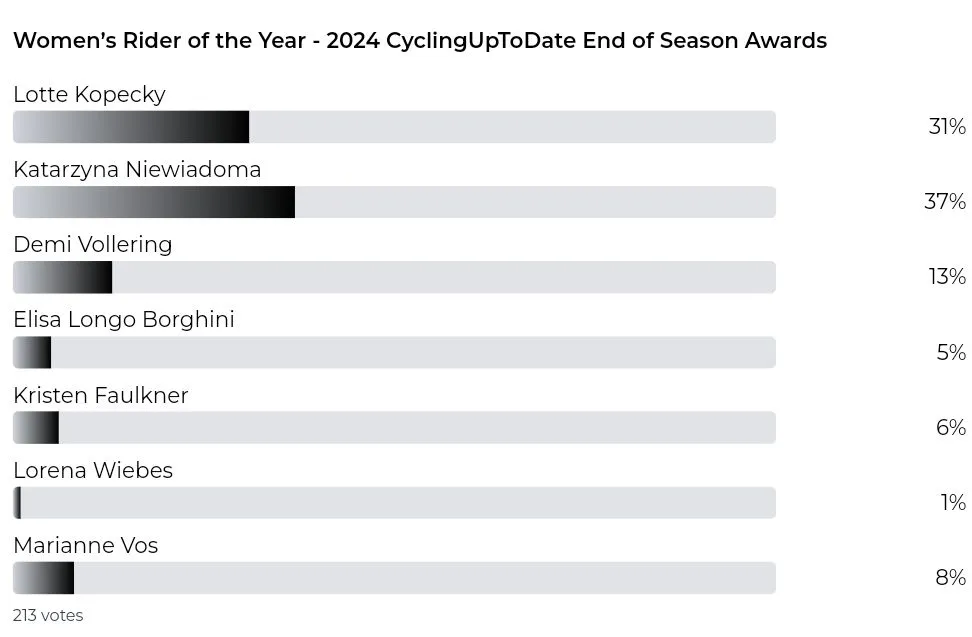Click the Lorena Wiebes option label
972x637 pixels.
click(x=93, y=470)
